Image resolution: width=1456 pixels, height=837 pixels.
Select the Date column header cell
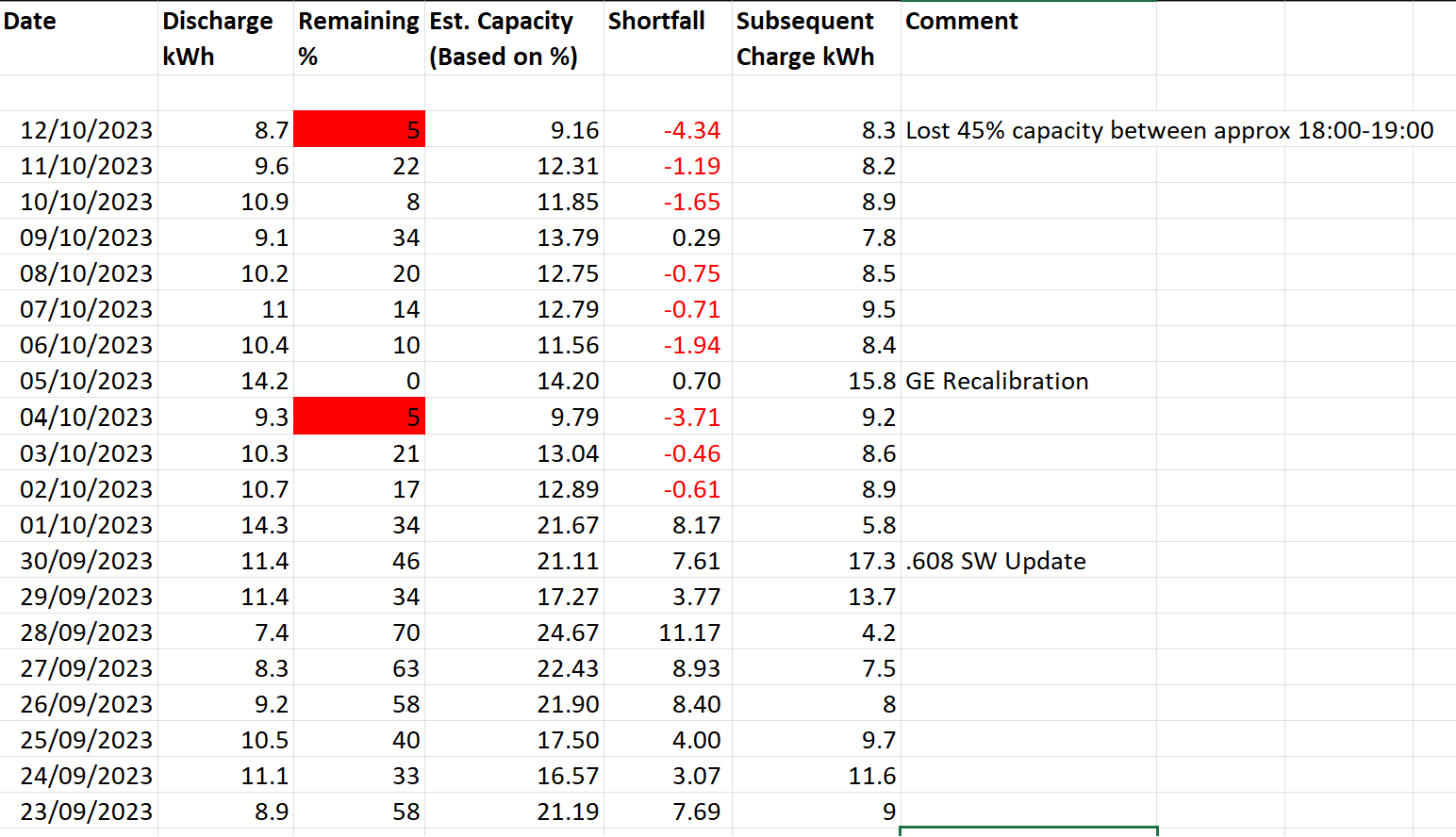tap(79, 39)
